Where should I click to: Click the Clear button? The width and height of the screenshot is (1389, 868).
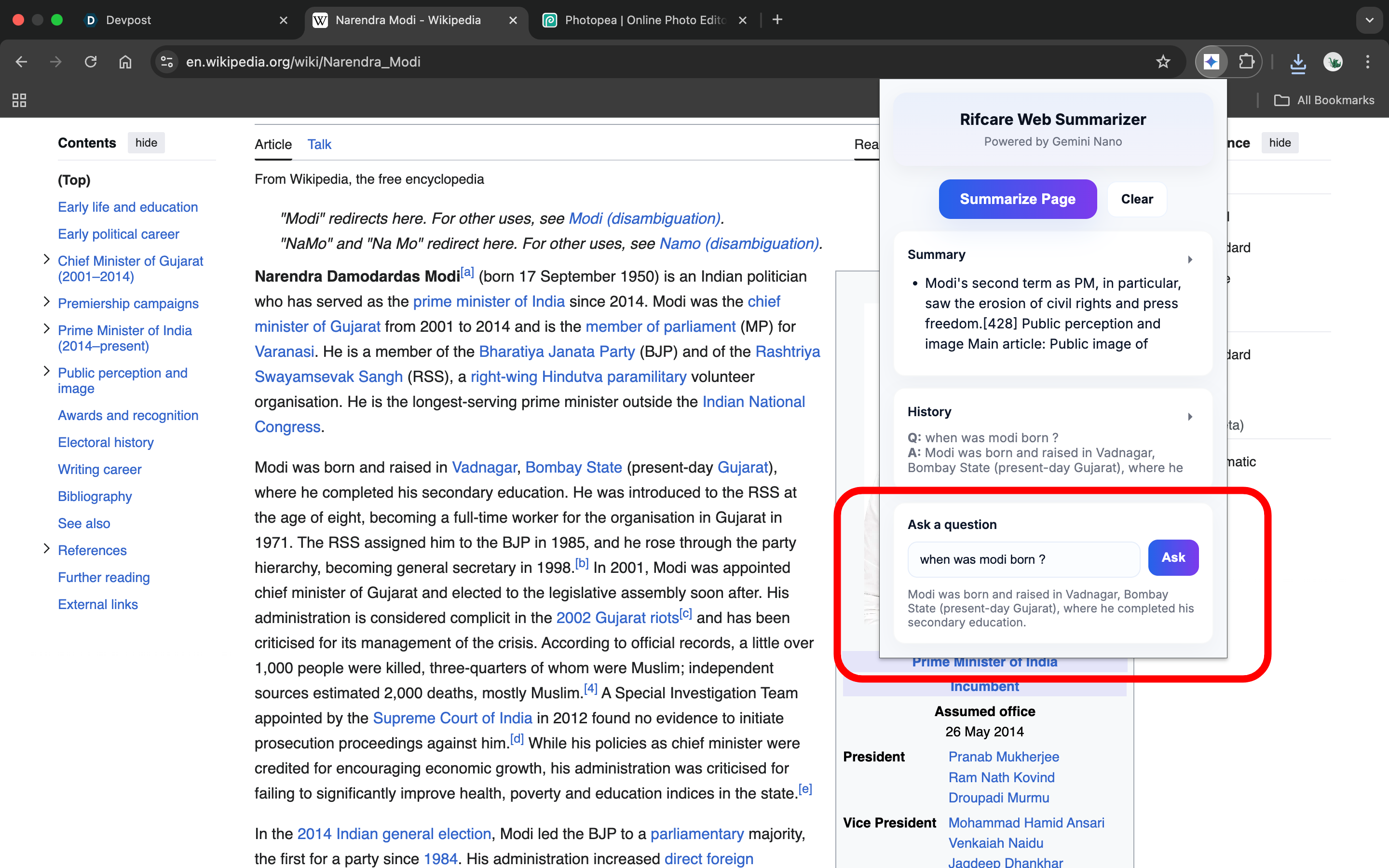[1136, 199]
